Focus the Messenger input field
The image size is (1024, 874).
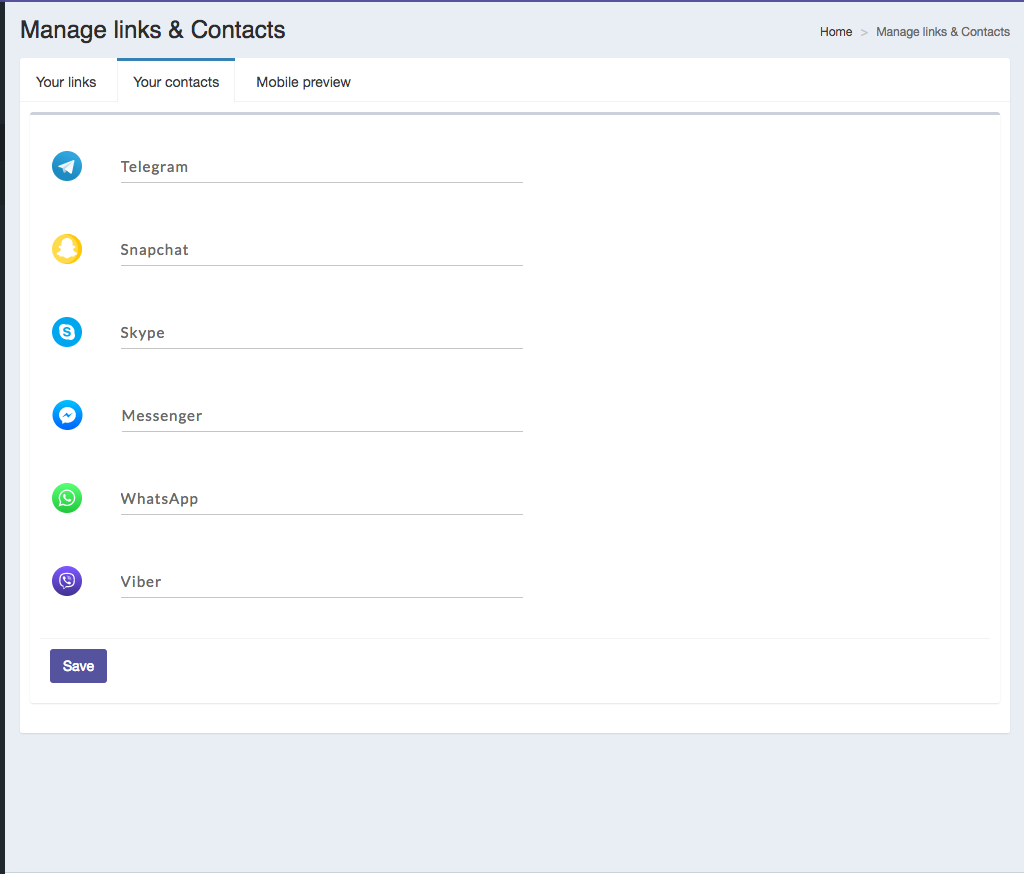tap(321, 416)
